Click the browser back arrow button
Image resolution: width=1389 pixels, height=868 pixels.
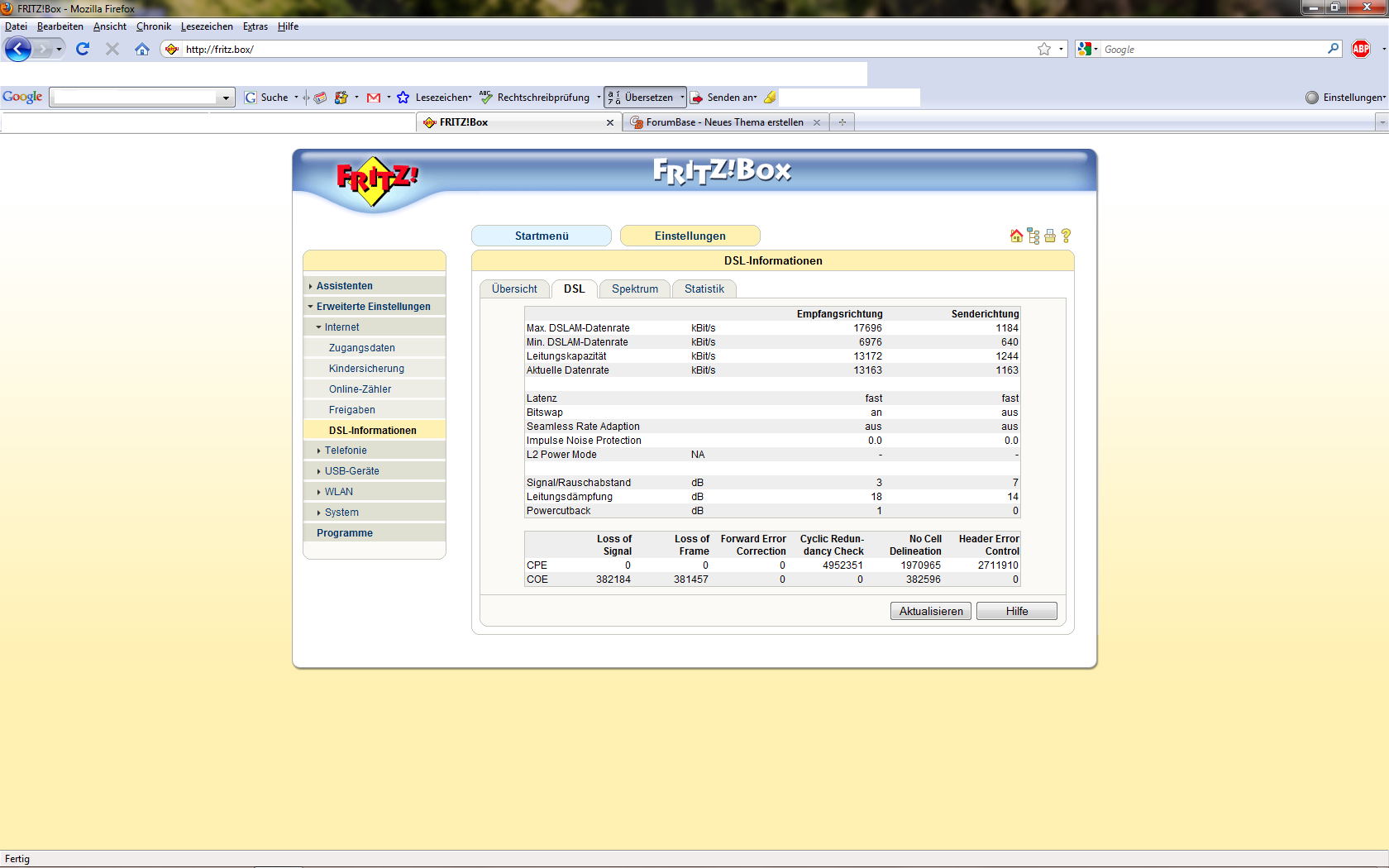[x=17, y=49]
